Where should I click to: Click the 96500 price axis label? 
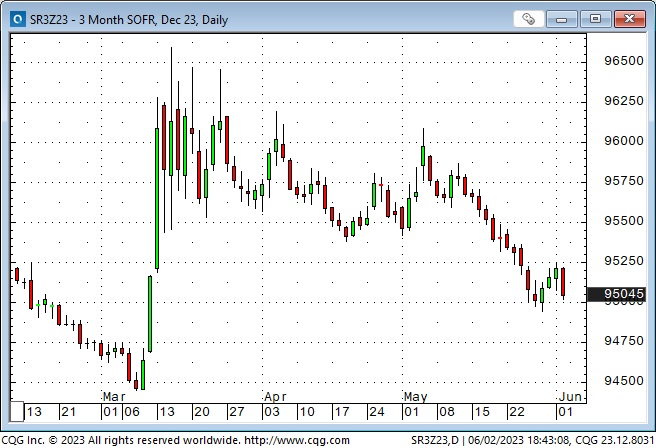tap(624, 61)
